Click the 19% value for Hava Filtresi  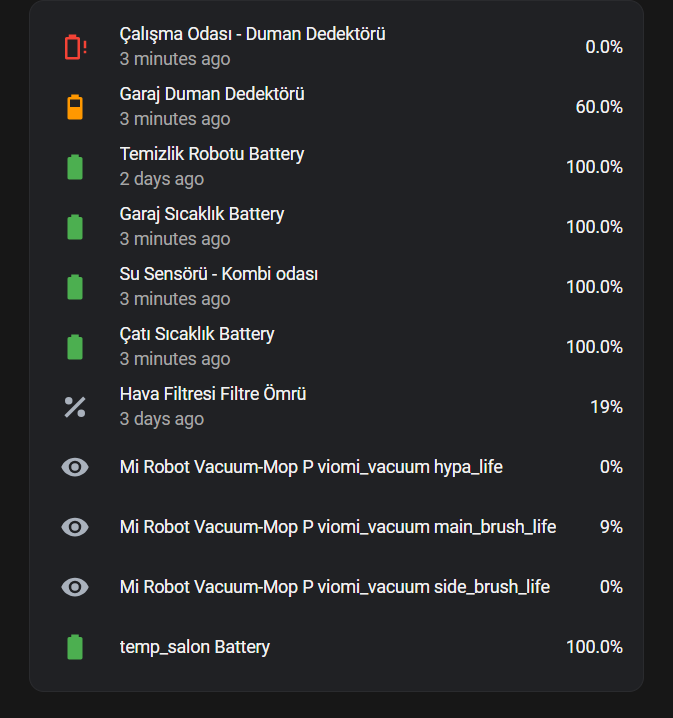coord(607,407)
